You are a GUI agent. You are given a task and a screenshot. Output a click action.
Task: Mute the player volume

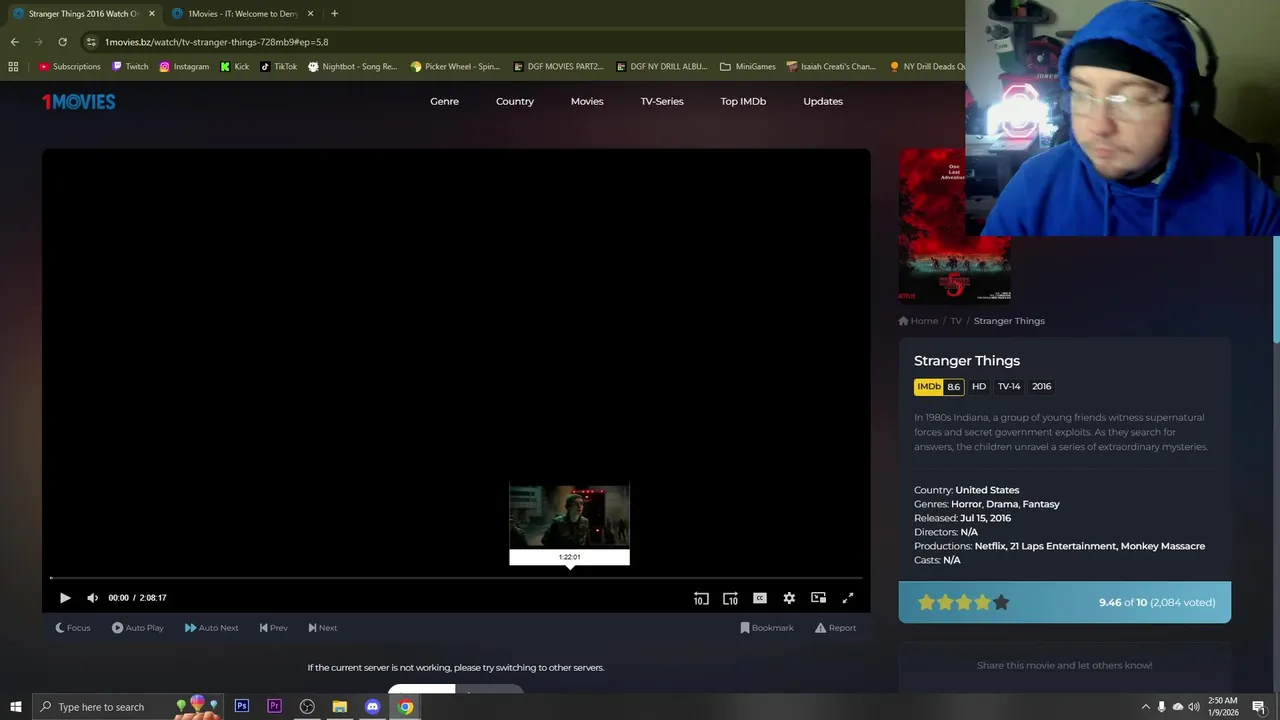click(x=92, y=598)
